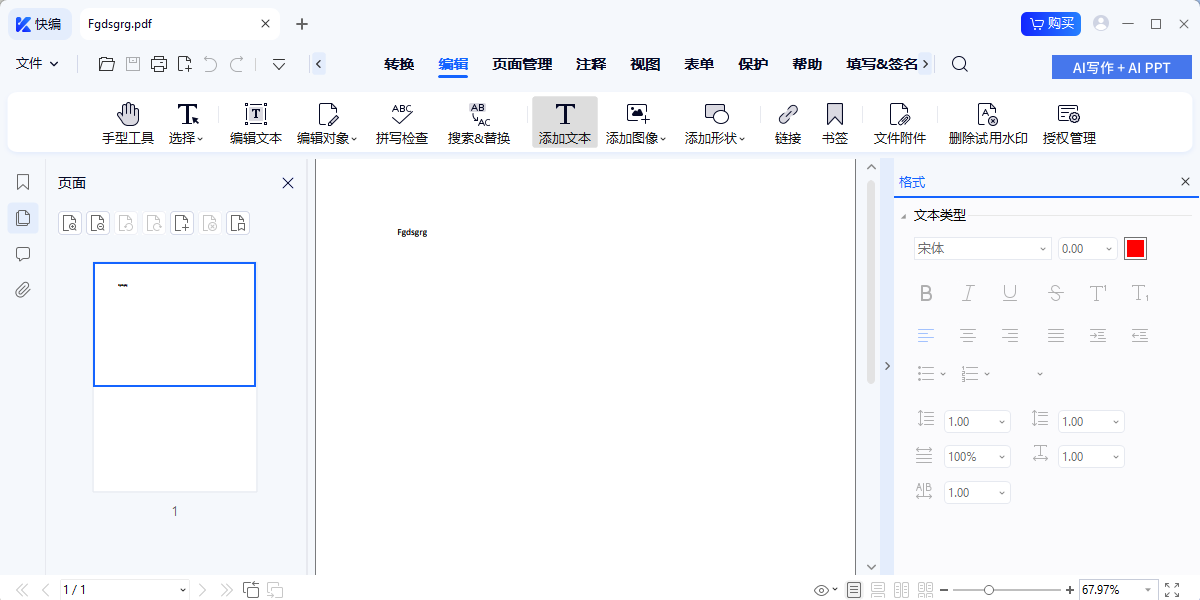Viewport: 1200px width, 600px height.
Task: Activate the 添加文本 (Add Text) tool
Action: coord(565,122)
